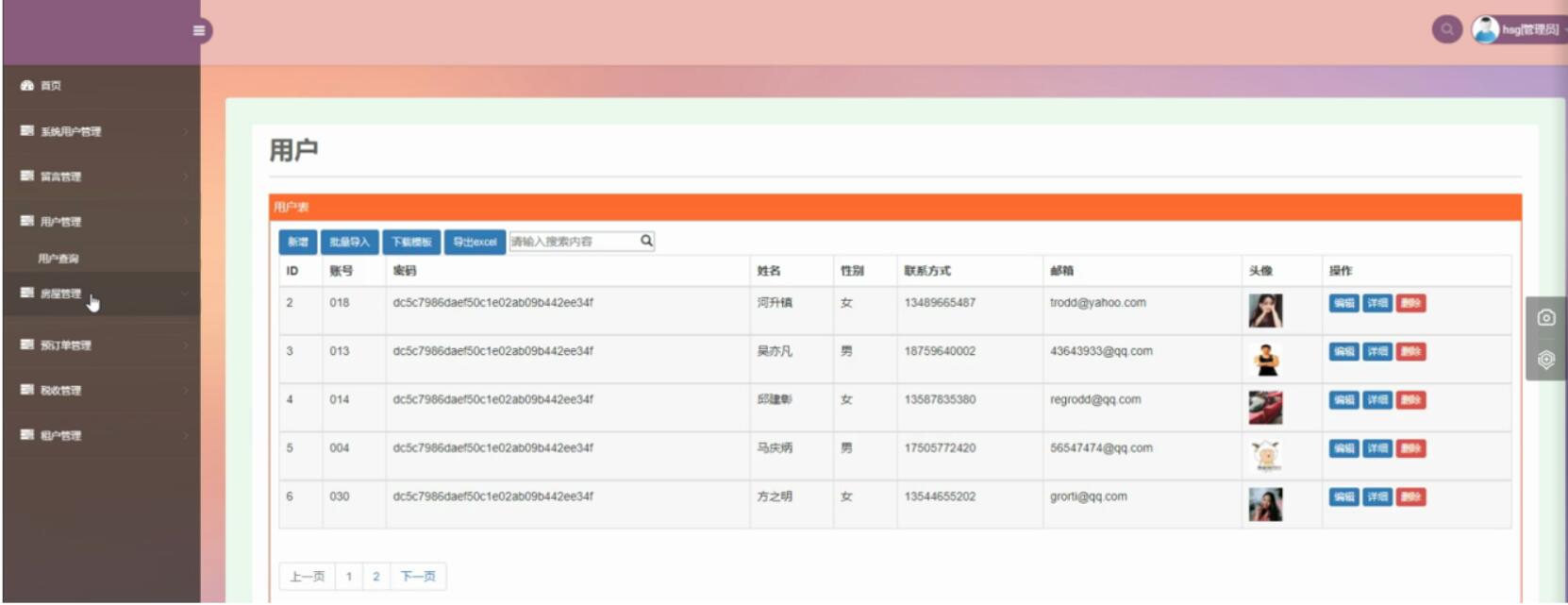This screenshot has width=1568, height=605.
Task: View details for account 014
Action: point(1377,400)
